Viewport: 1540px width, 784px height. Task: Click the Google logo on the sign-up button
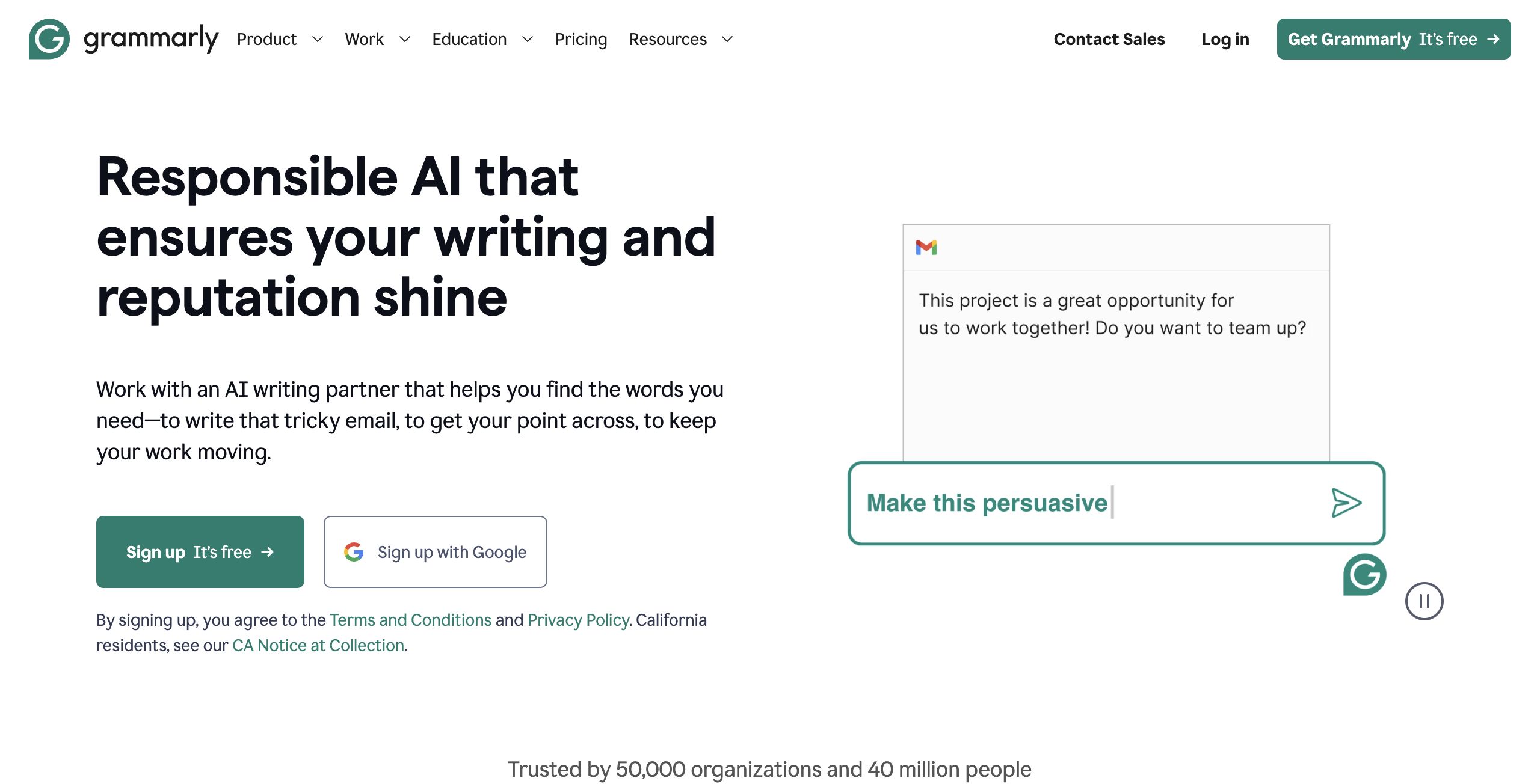click(354, 552)
